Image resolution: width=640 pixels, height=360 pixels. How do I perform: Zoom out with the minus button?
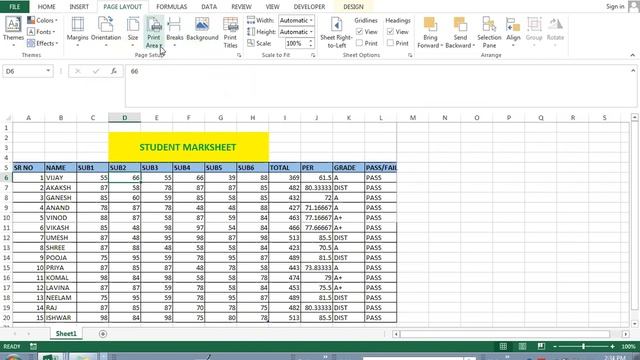click(555, 346)
